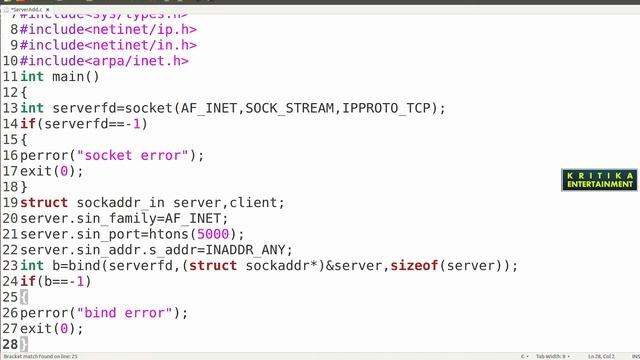Click the Ln 28, Col 2 position indicator
The width and height of the screenshot is (640, 360).
[601, 356]
